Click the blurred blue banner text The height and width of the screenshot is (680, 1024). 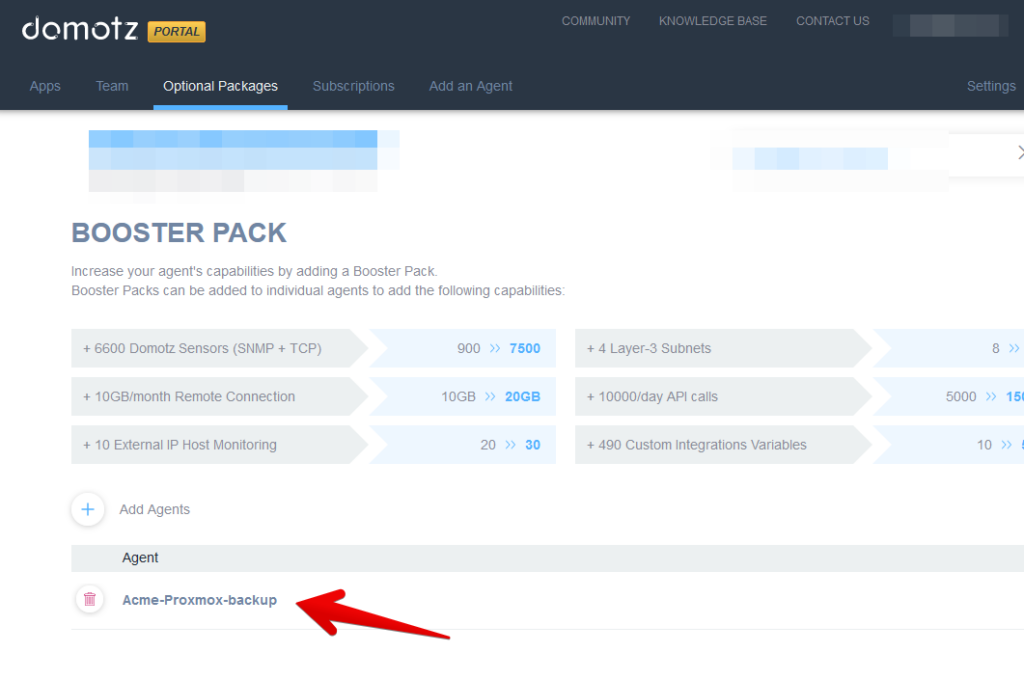click(x=233, y=150)
